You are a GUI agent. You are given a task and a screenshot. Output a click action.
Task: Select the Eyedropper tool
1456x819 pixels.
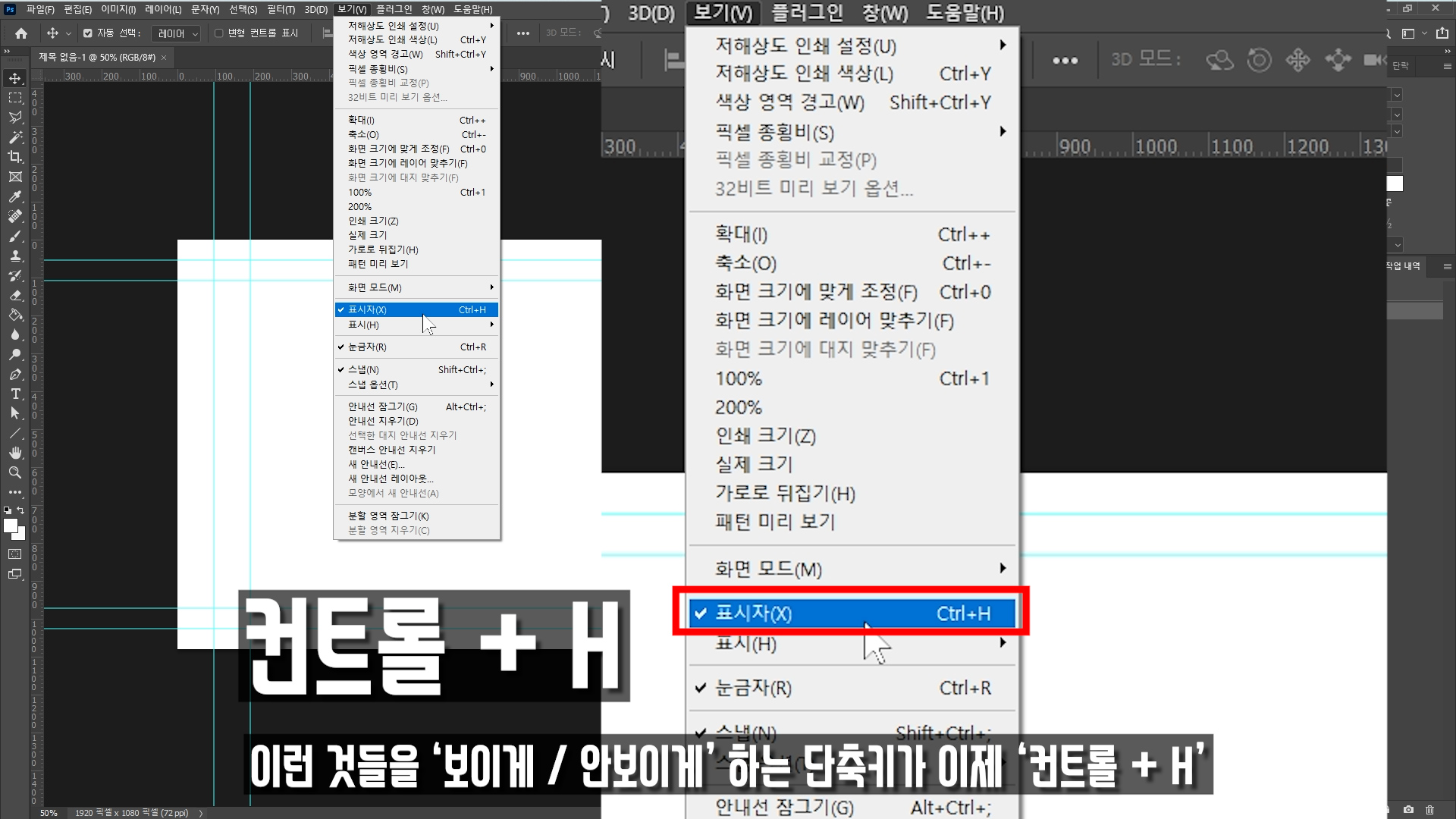point(15,196)
